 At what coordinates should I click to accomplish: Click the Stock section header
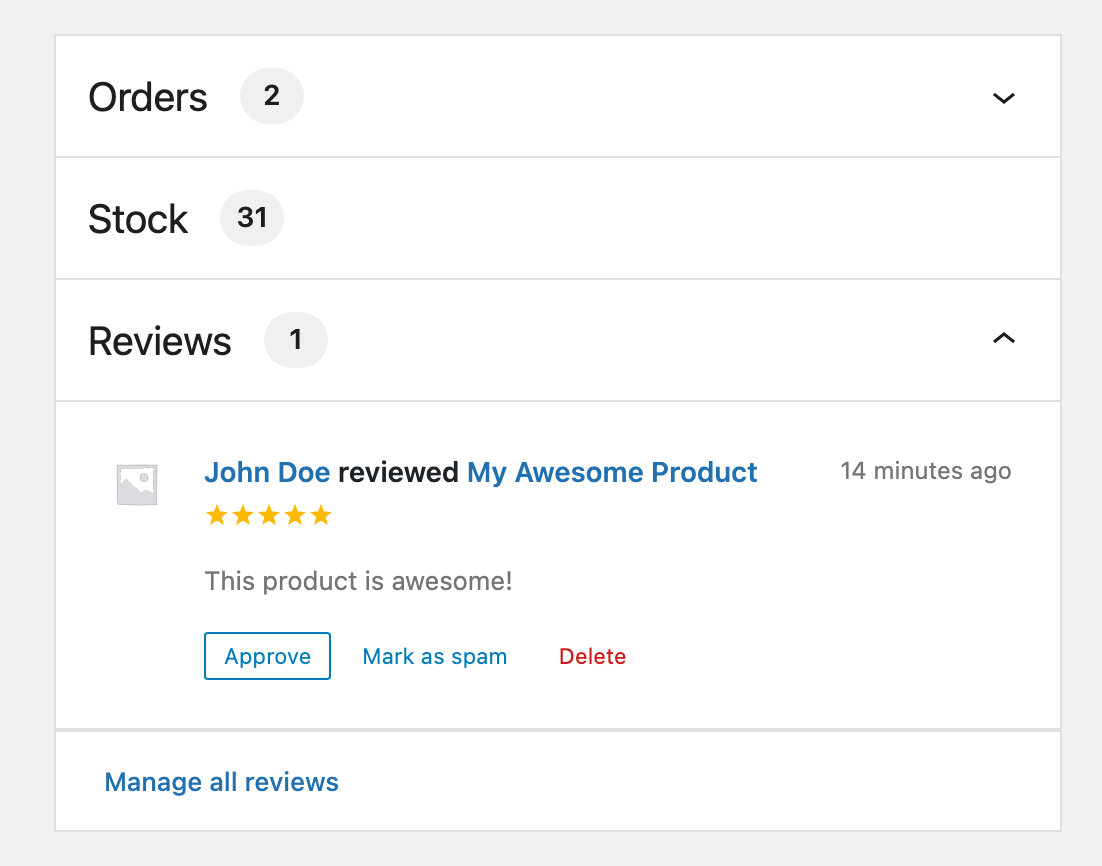[x=138, y=217]
